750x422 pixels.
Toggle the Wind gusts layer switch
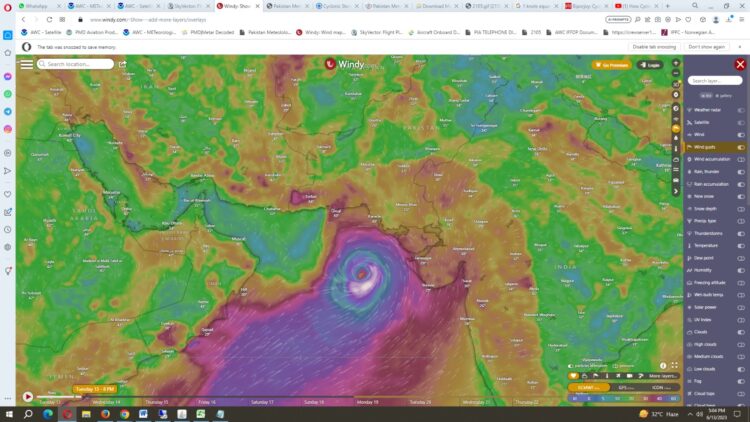click(741, 147)
